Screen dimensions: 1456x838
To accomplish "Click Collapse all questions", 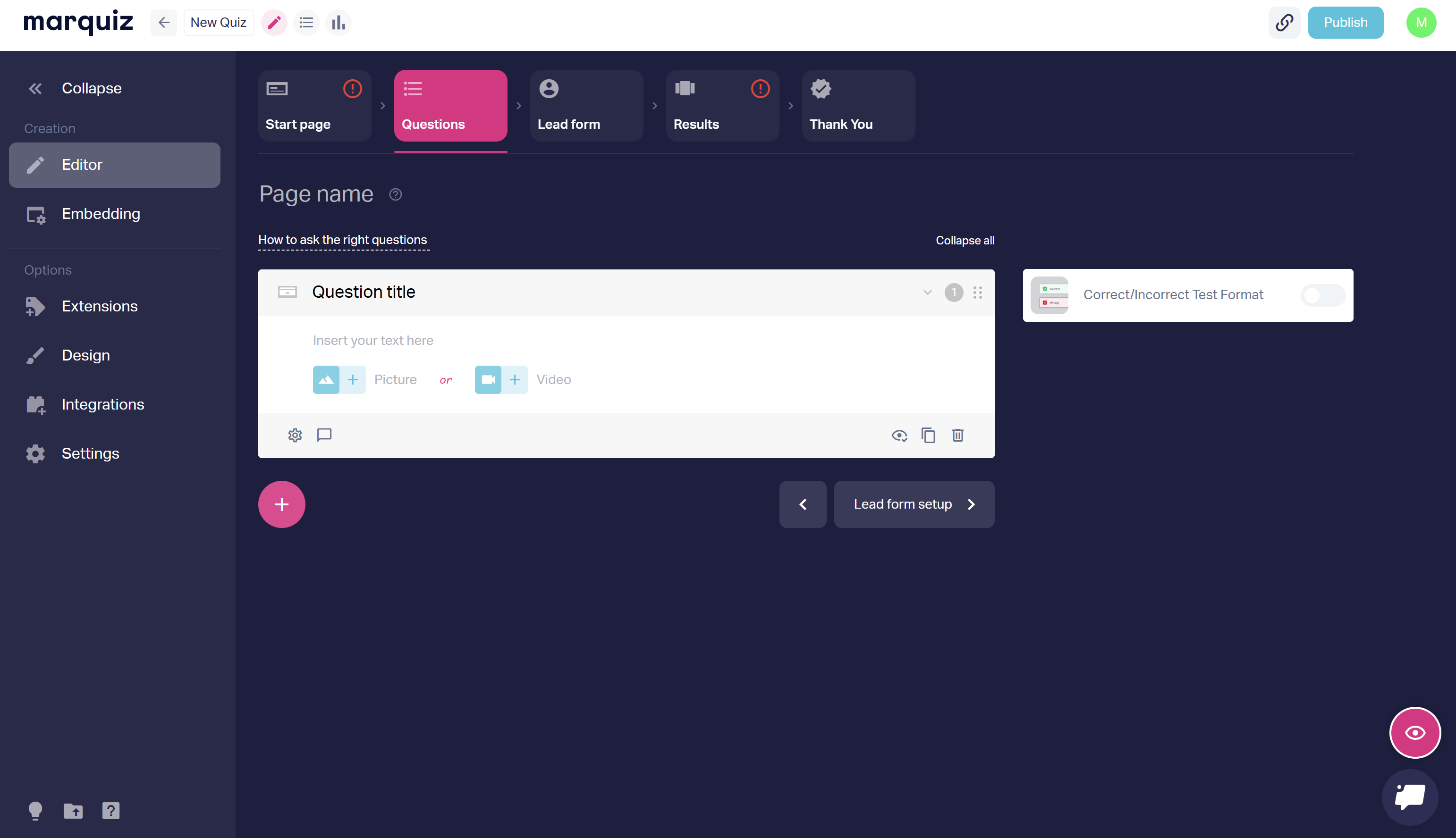I will tap(965, 241).
